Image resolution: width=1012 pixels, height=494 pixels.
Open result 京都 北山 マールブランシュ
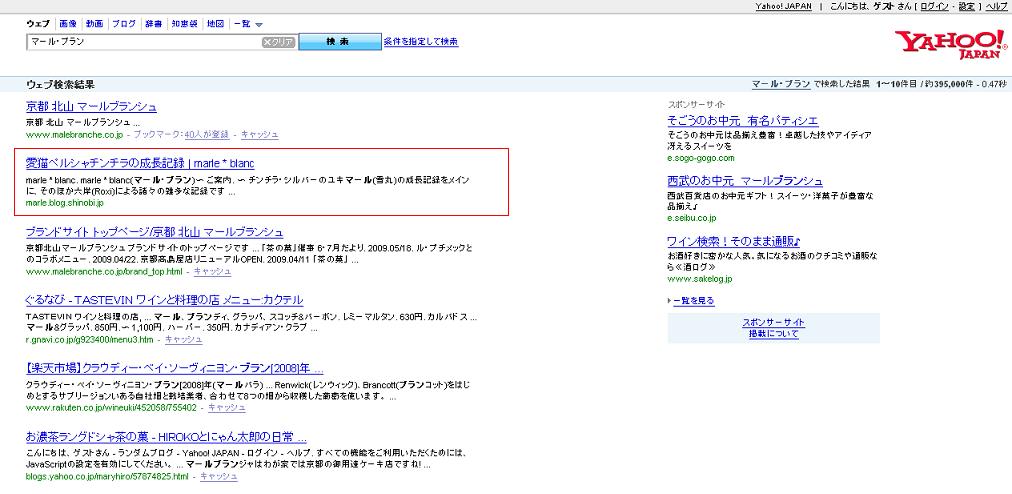(92, 107)
